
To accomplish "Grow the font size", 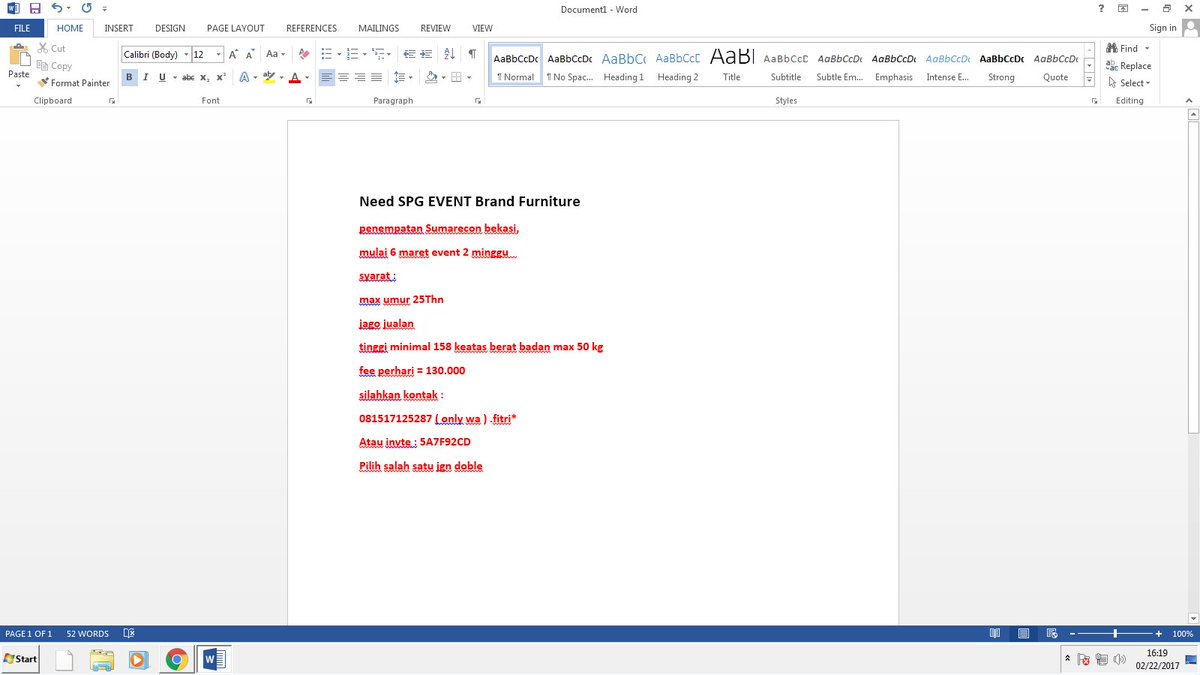I will tap(232, 54).
